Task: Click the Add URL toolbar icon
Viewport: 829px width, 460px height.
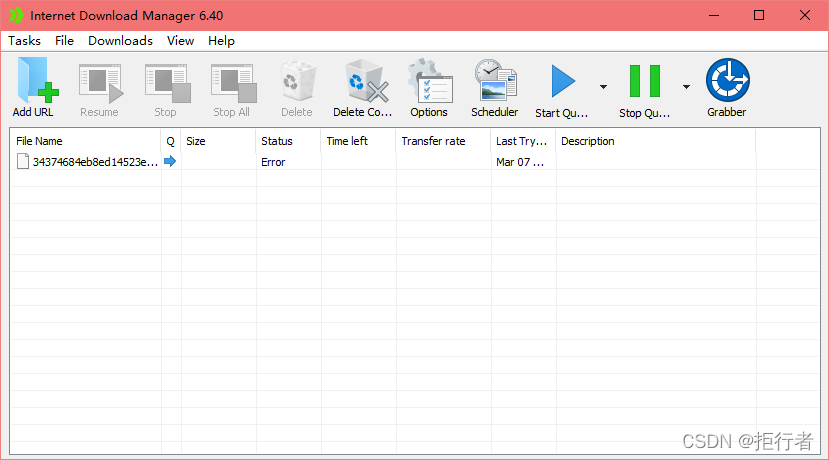Action: coord(37,80)
